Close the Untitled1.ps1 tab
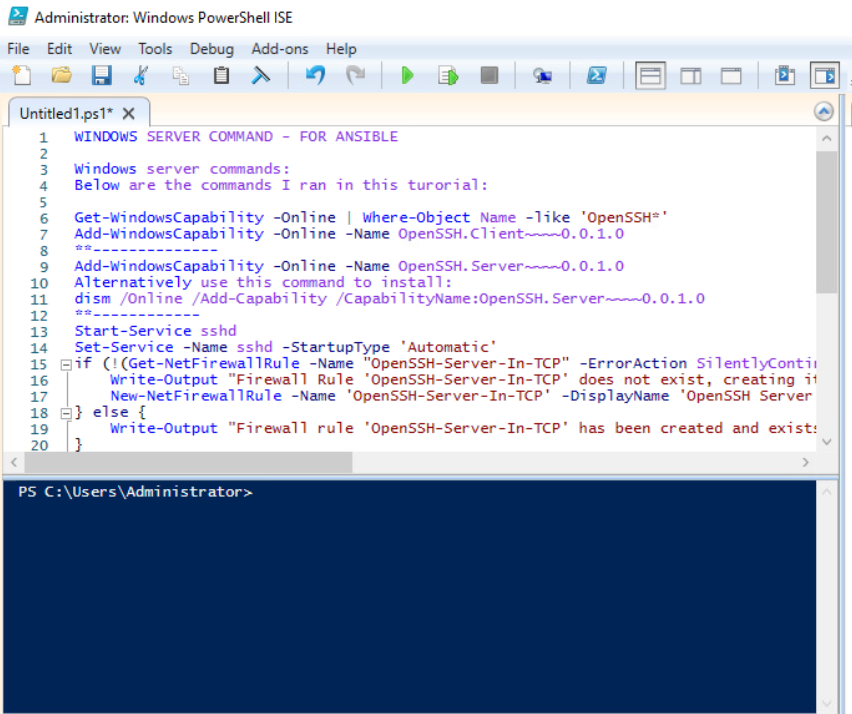 pyautogui.click(x=129, y=114)
